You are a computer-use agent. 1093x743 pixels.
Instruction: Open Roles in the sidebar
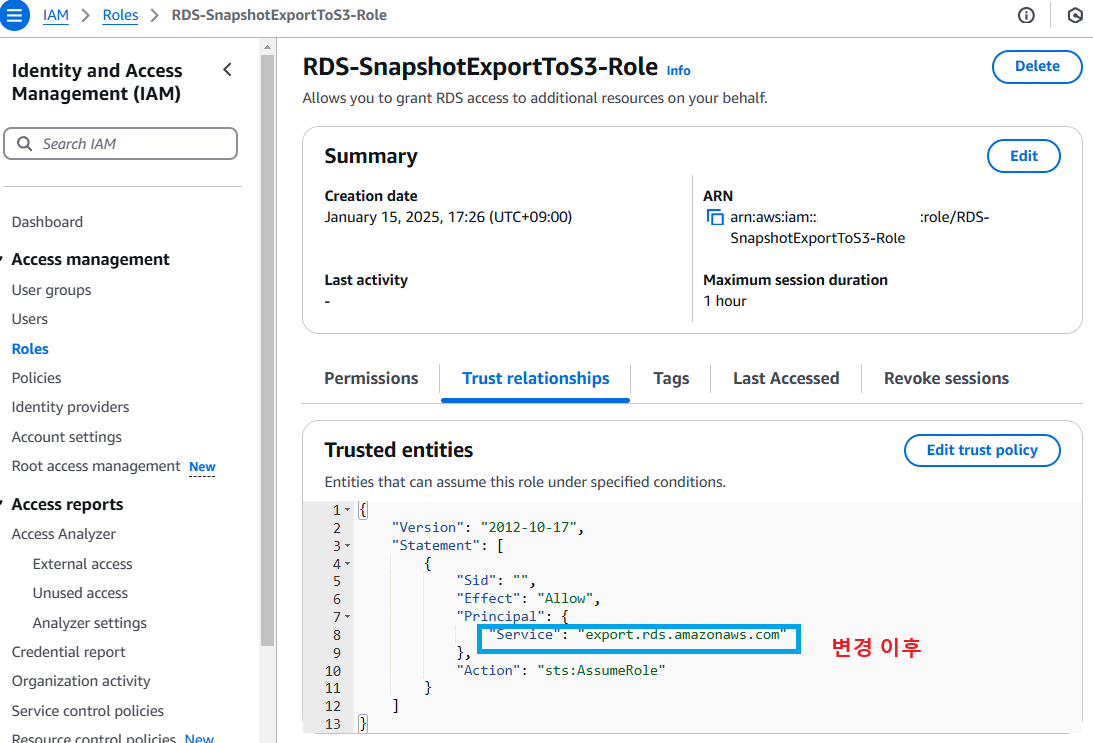point(30,349)
